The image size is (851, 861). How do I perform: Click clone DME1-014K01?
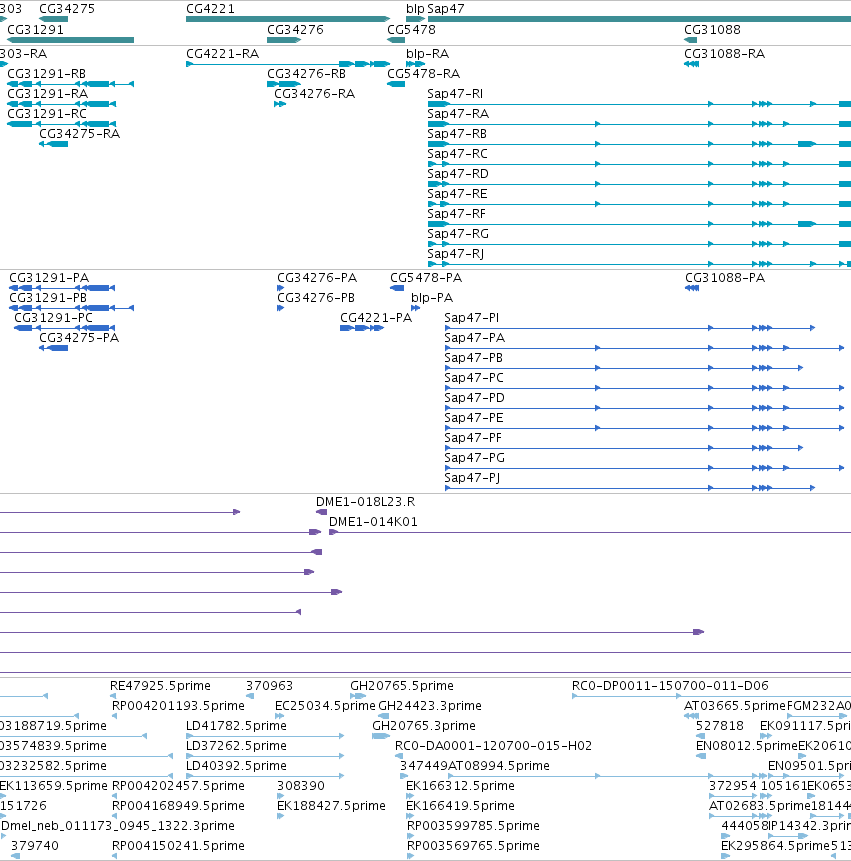point(373,522)
